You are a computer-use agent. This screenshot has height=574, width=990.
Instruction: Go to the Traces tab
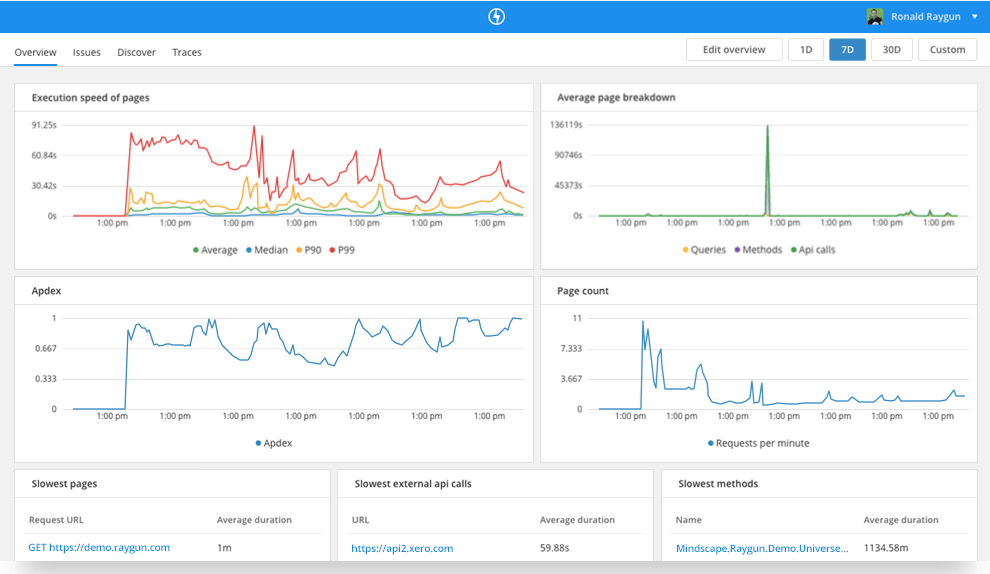click(x=187, y=52)
